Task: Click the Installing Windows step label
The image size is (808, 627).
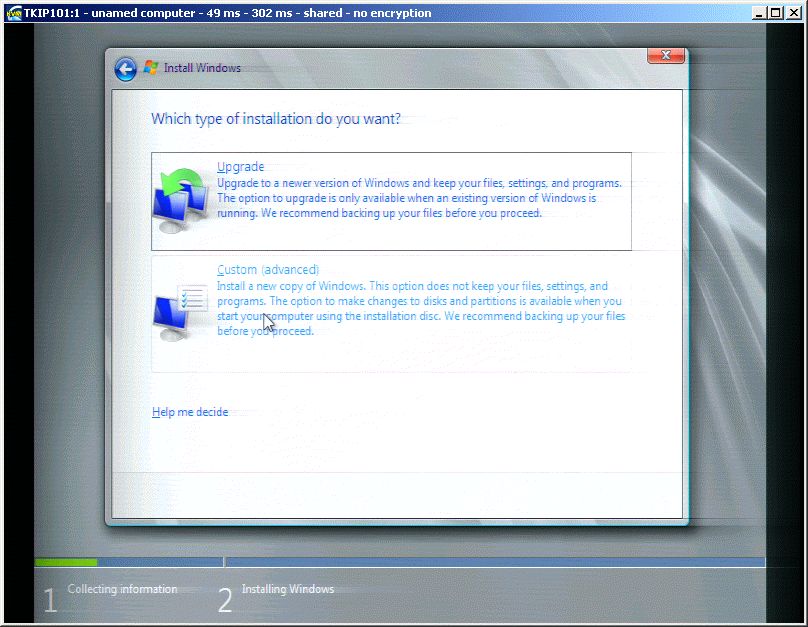Action: pos(288,589)
